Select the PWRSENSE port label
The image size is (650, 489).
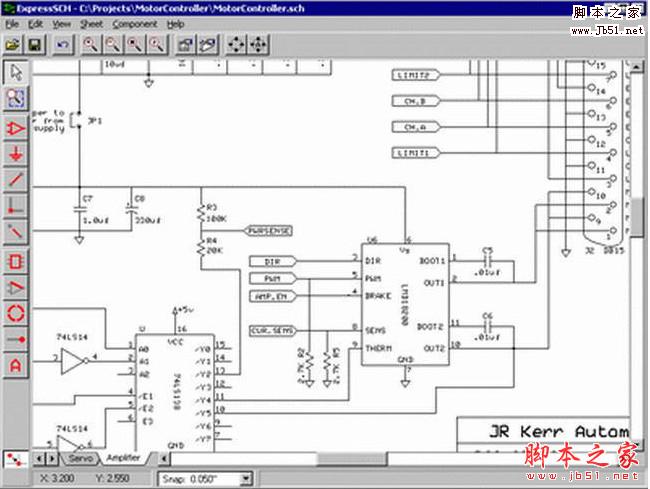(269, 231)
